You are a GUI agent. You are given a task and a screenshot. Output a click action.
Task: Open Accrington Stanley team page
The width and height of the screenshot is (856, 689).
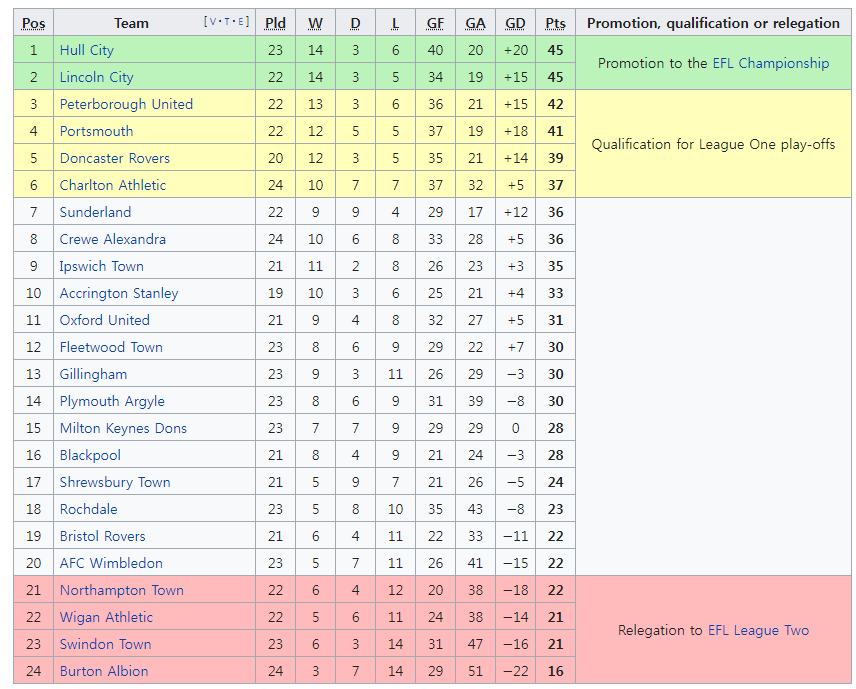[x=119, y=293]
